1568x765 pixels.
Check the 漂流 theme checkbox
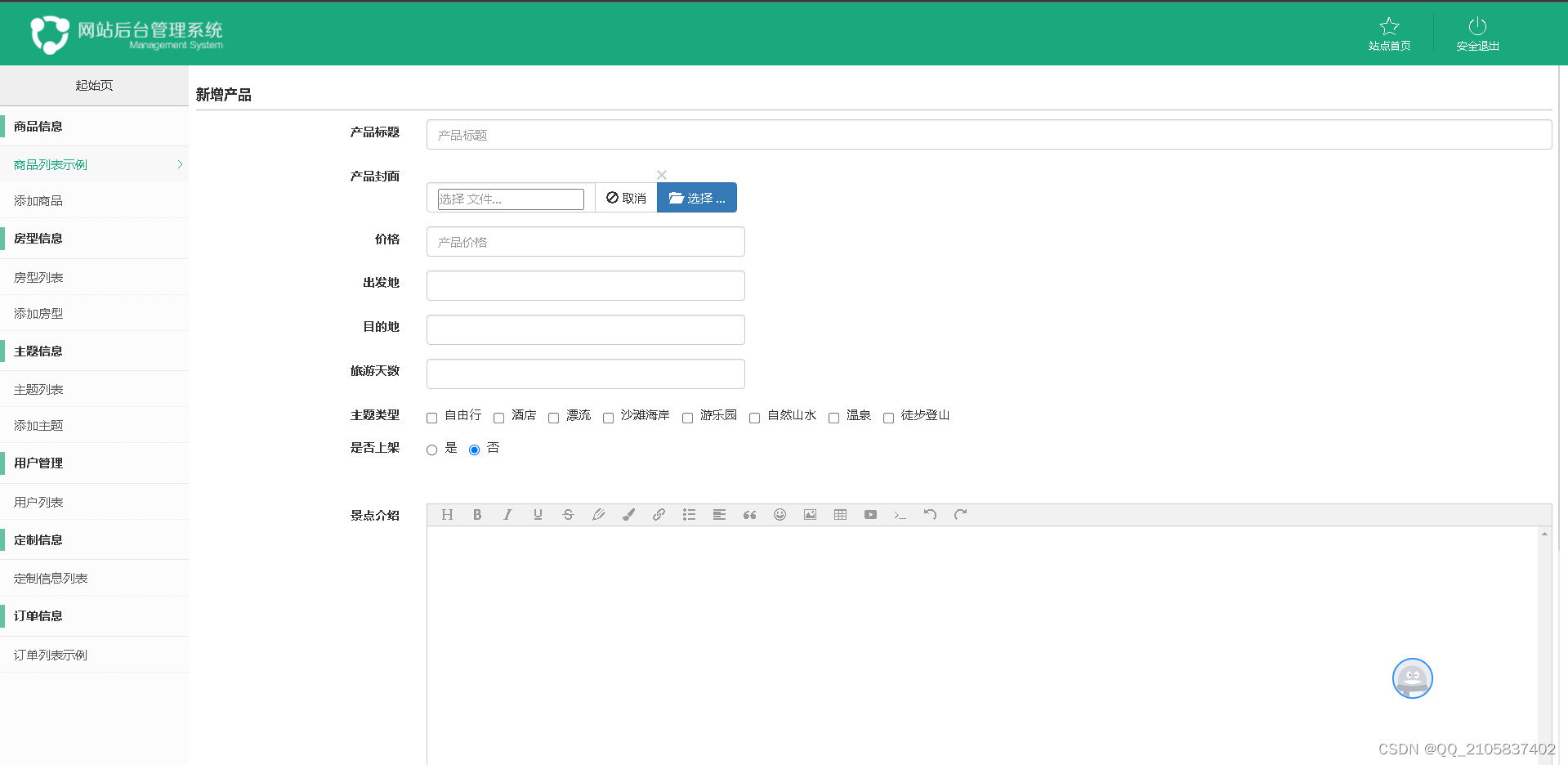pos(554,418)
